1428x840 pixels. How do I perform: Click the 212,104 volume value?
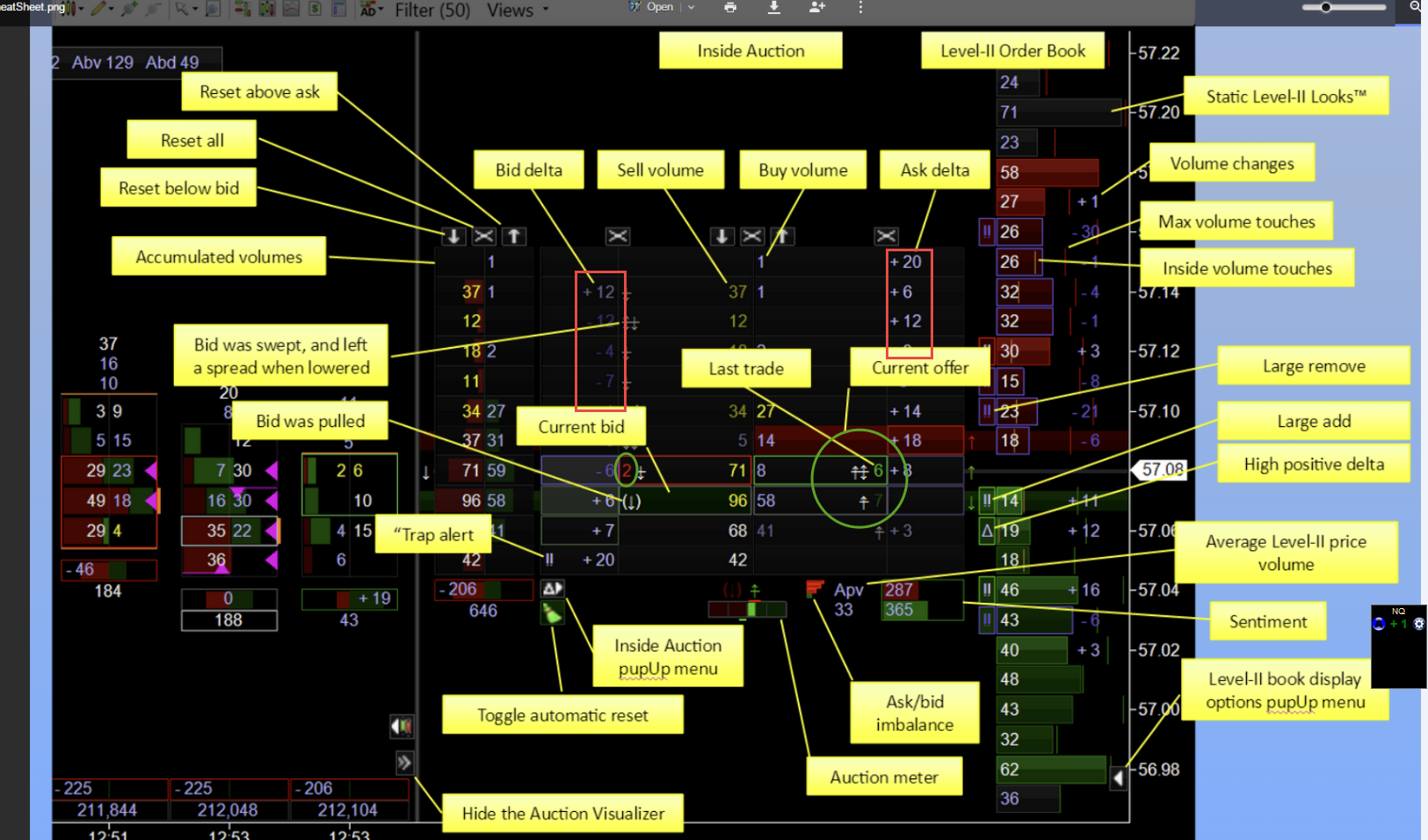click(x=347, y=810)
